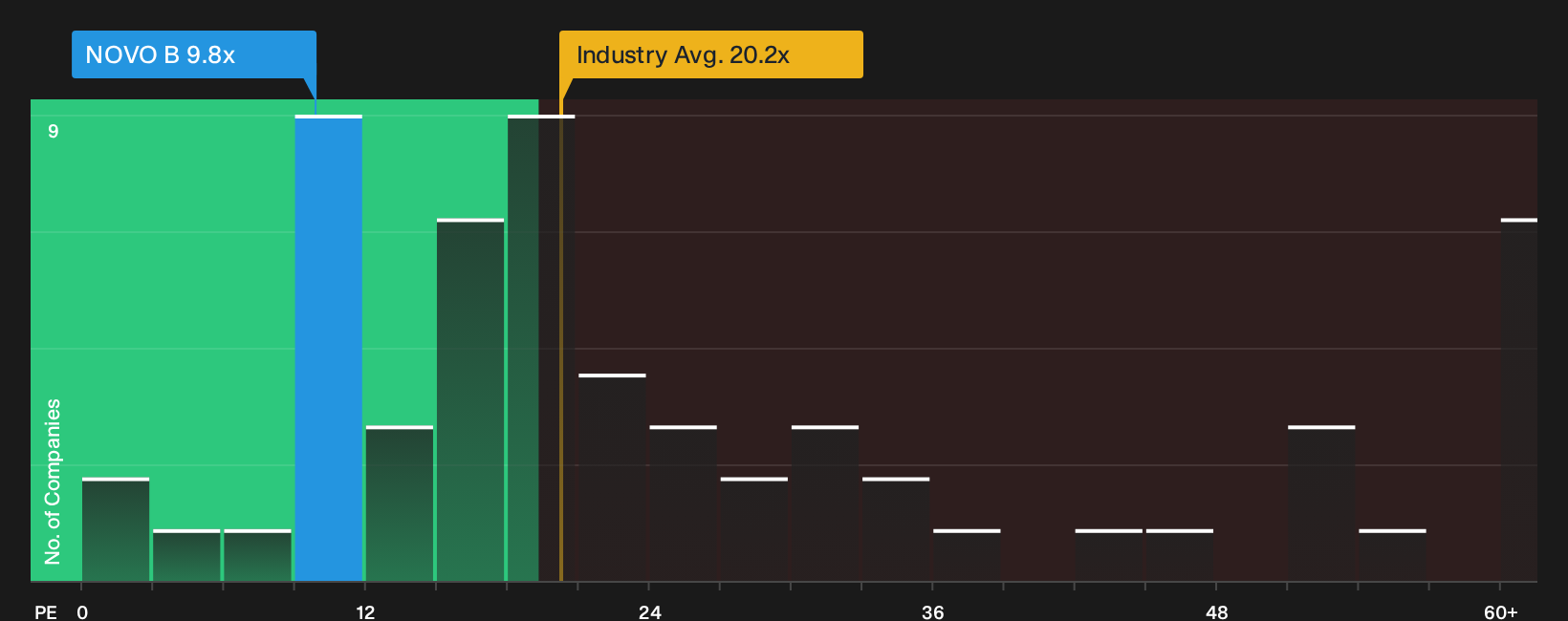Select the bar for PE 45 to 48
Image resolution: width=1568 pixels, height=621 pixels.
[1180, 556]
